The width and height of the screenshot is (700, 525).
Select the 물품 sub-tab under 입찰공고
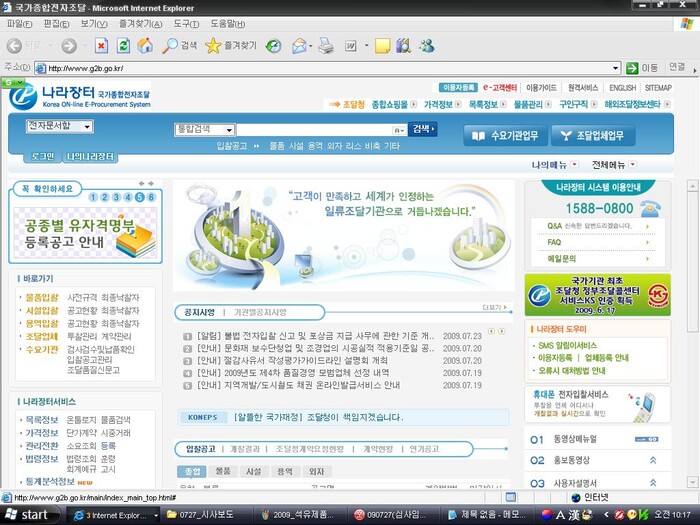pyautogui.click(x=223, y=471)
